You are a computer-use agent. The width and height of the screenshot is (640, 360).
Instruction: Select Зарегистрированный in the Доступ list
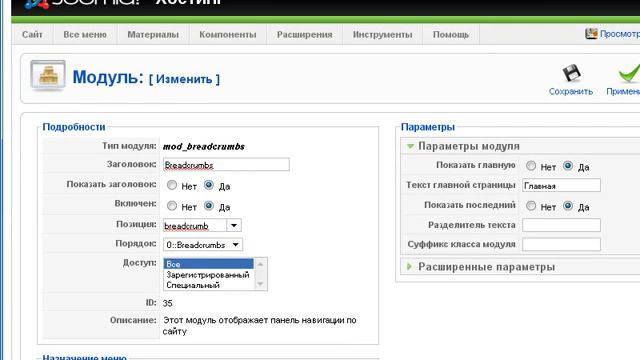(209, 275)
